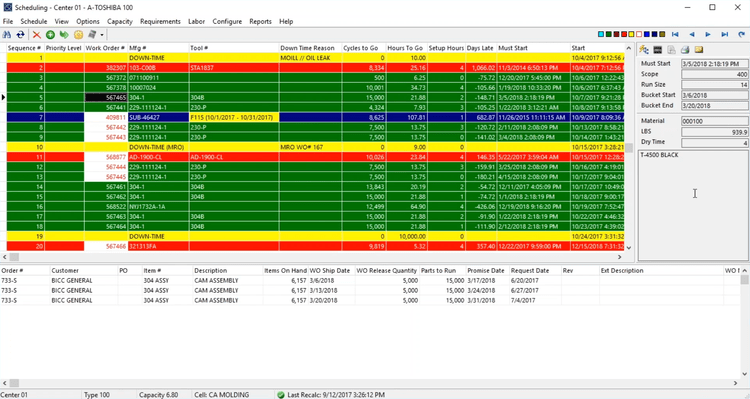The width and height of the screenshot is (750, 399).
Task: Select work order 568877 cell
Action: coord(105,157)
